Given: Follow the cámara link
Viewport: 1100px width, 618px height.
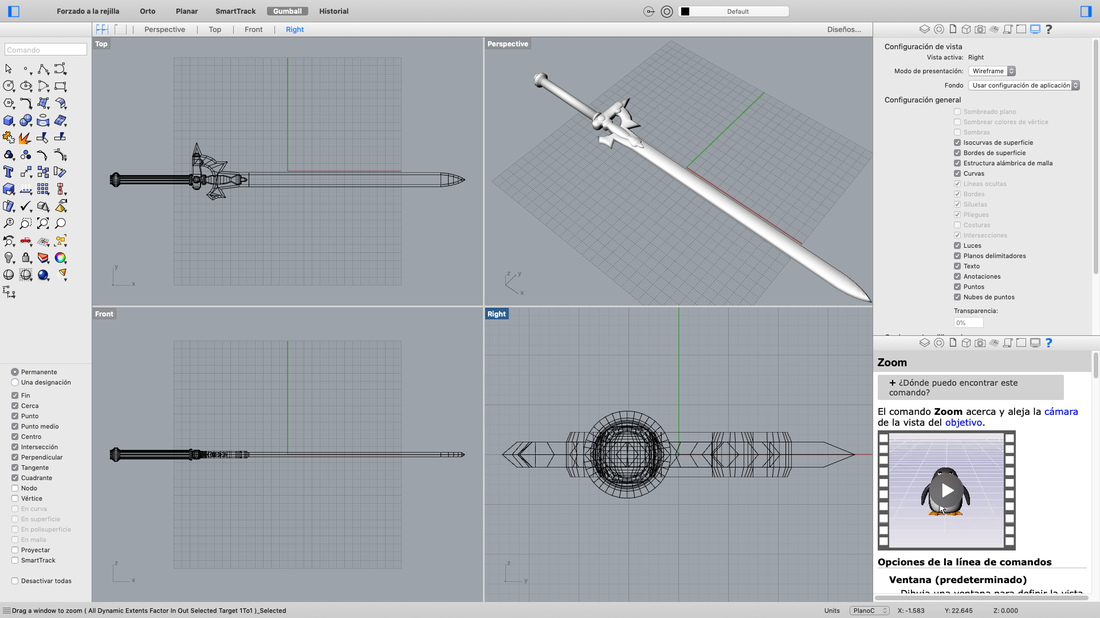Looking at the screenshot, I should coord(1061,412).
